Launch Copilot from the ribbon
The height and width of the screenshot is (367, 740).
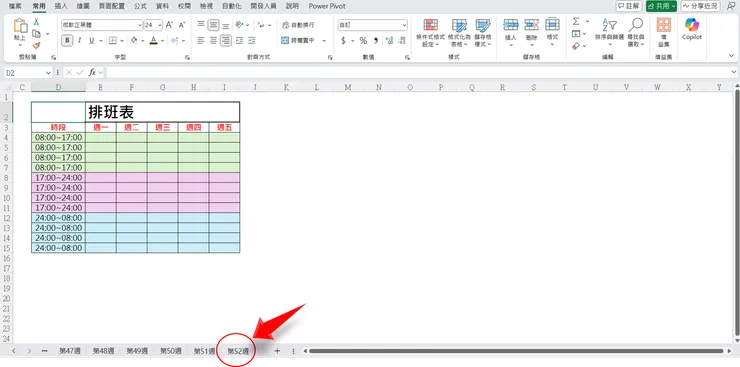[692, 29]
